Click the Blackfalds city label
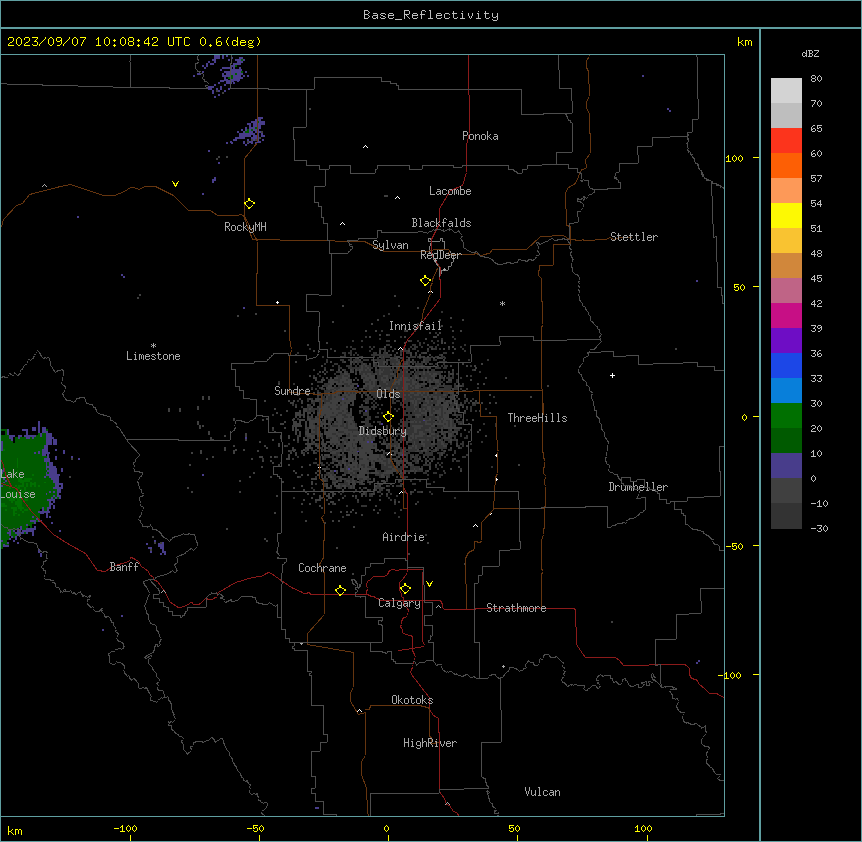 [x=441, y=223]
